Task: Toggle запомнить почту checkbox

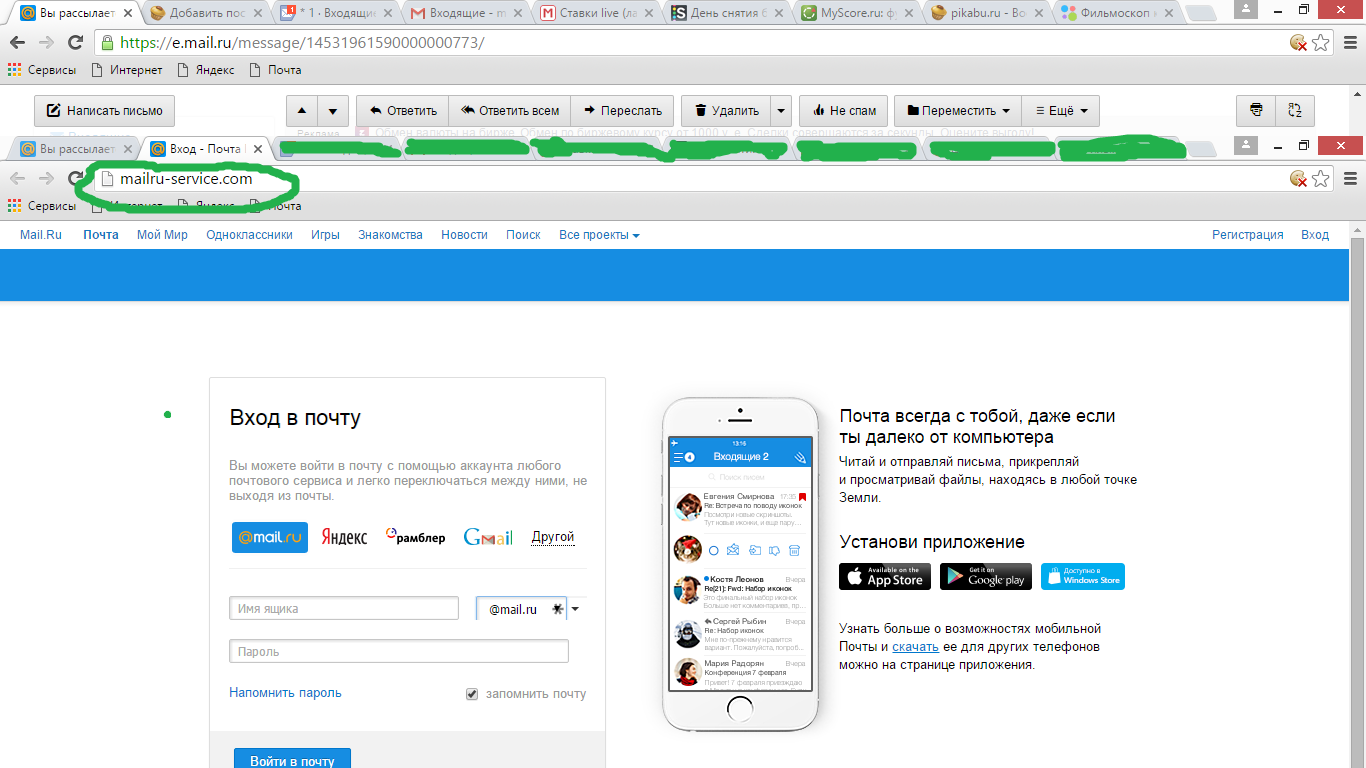Action: (472, 694)
